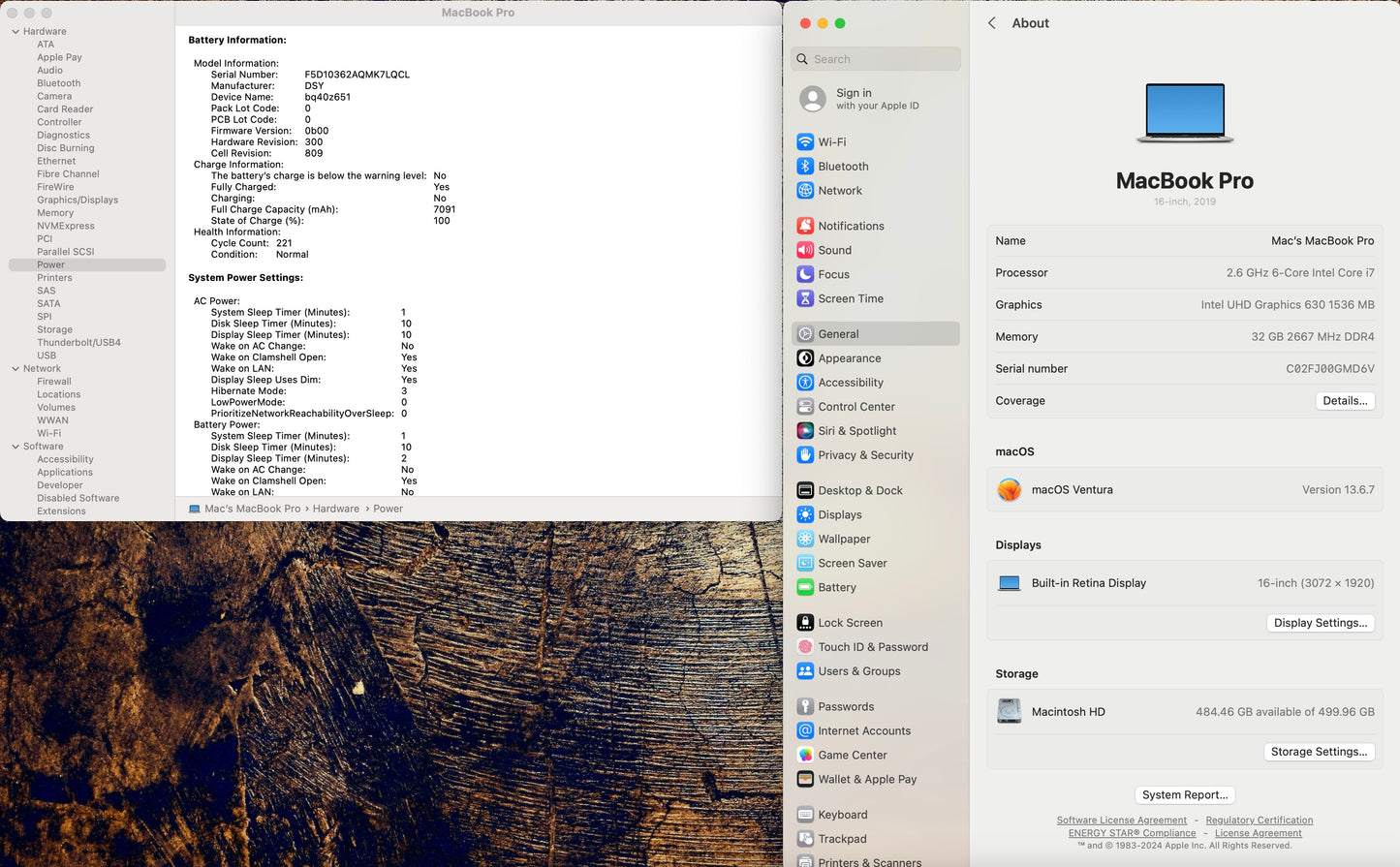The height and width of the screenshot is (867, 1400).
Task: Click the Battery icon in sidebar
Action: click(805, 587)
